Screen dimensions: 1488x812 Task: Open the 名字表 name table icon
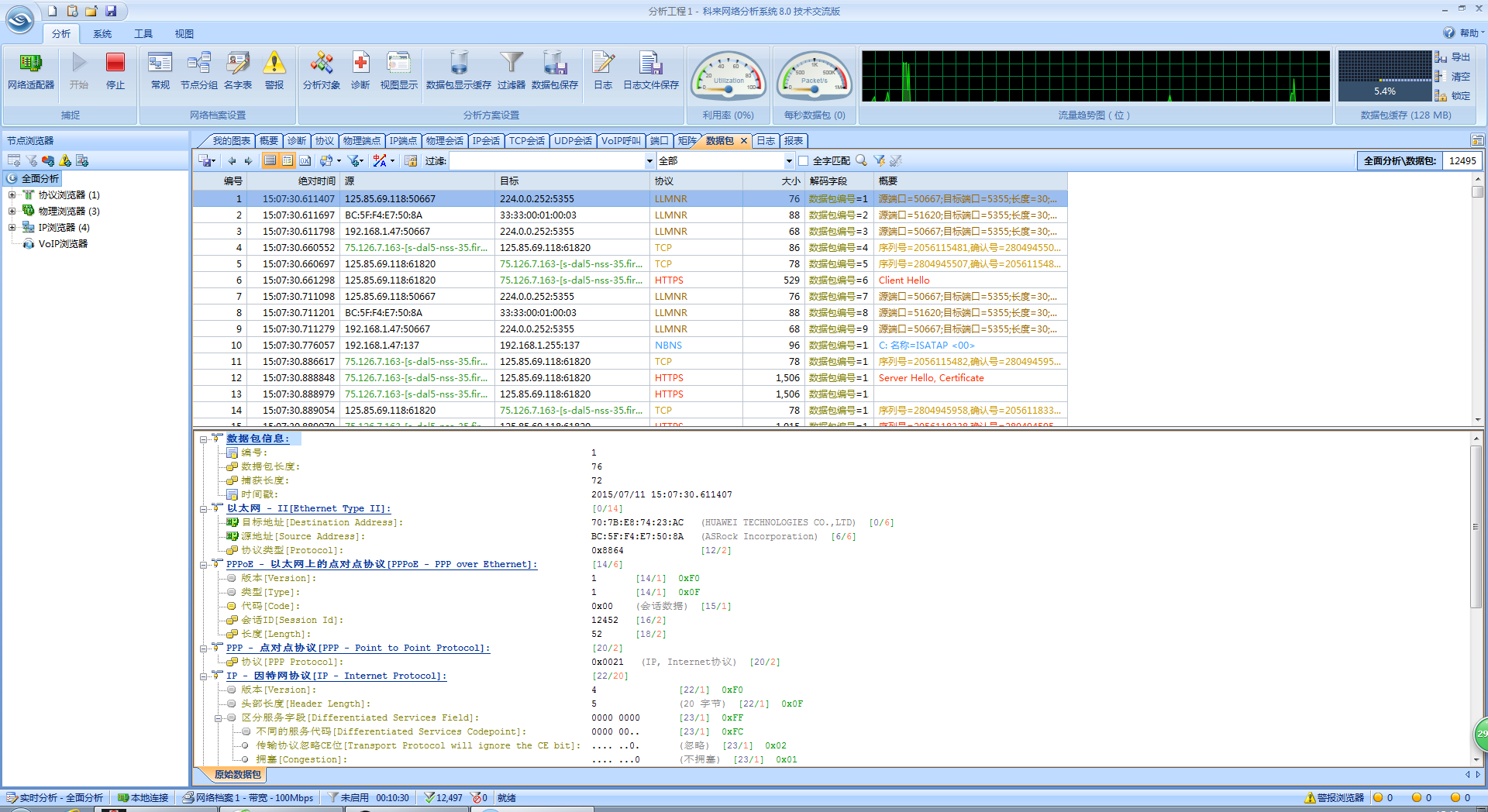238,63
